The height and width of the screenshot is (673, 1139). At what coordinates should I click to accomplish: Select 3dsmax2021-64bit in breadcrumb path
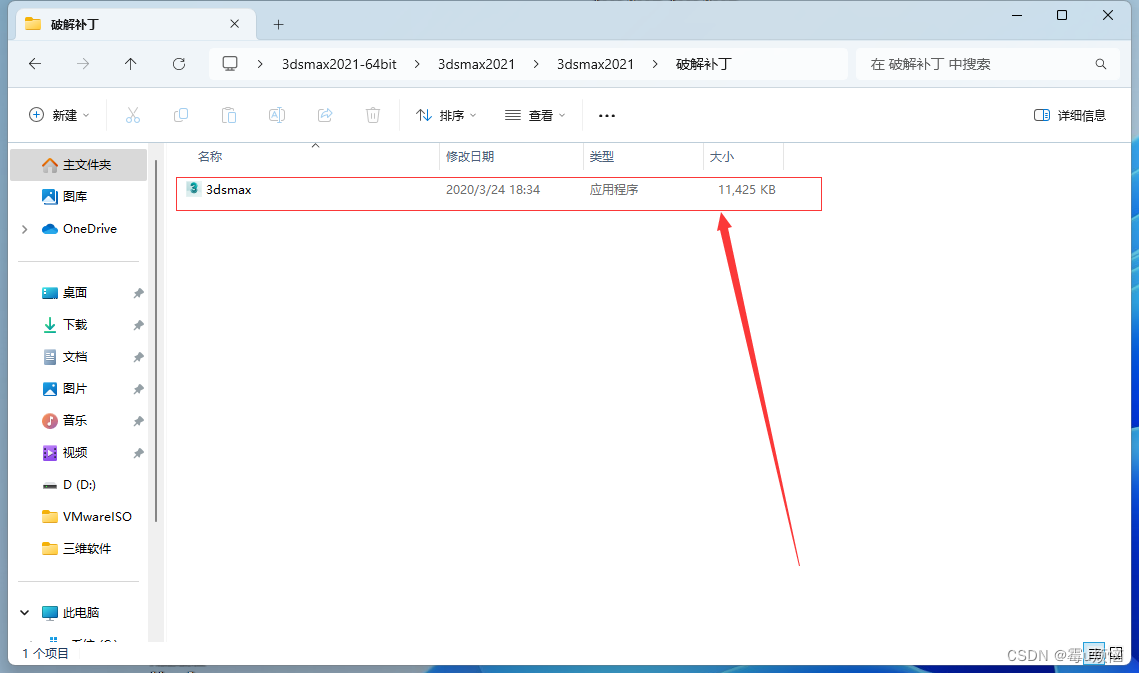(x=339, y=64)
